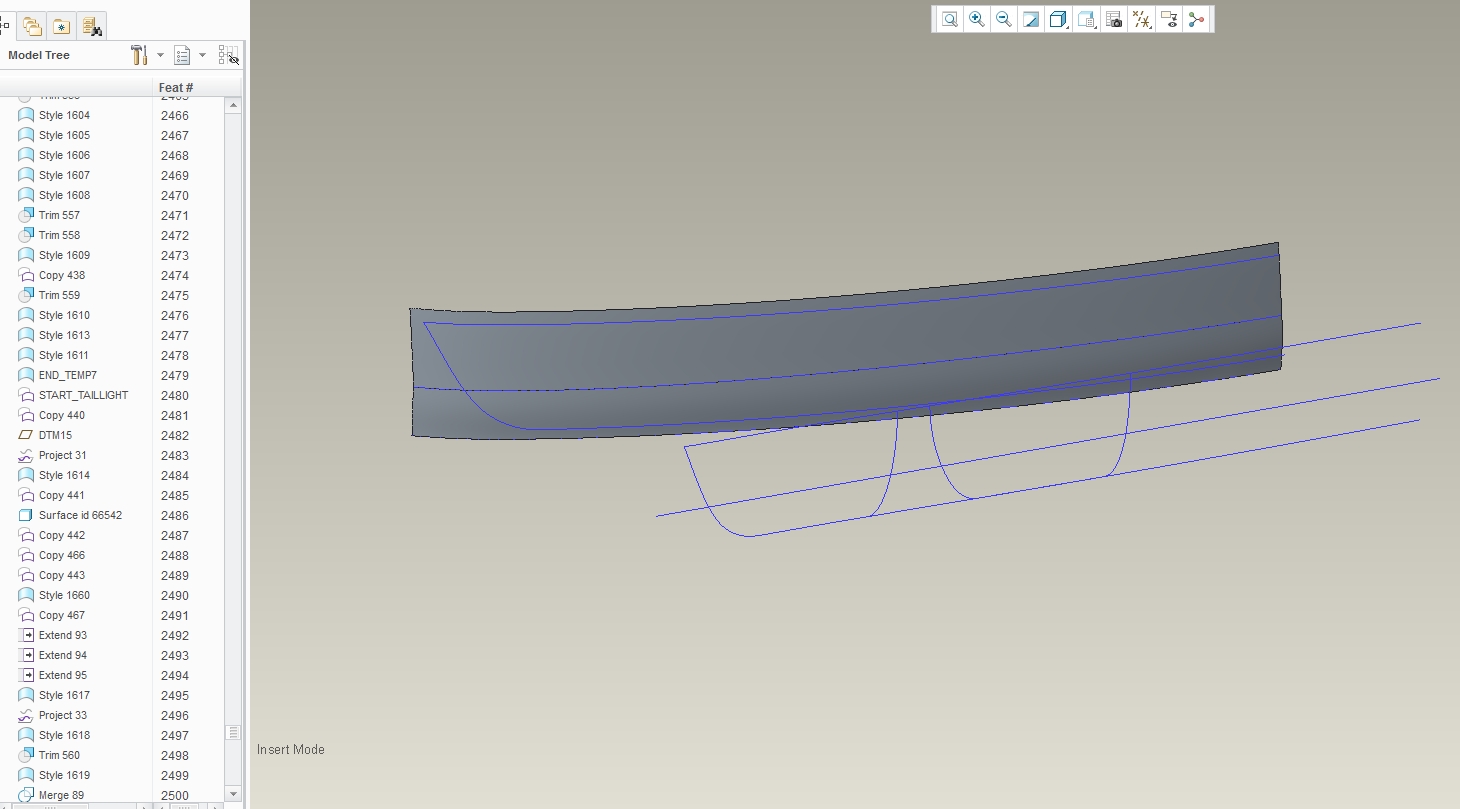
Task: Click the Copy 438 feature icon
Action: (x=26, y=275)
